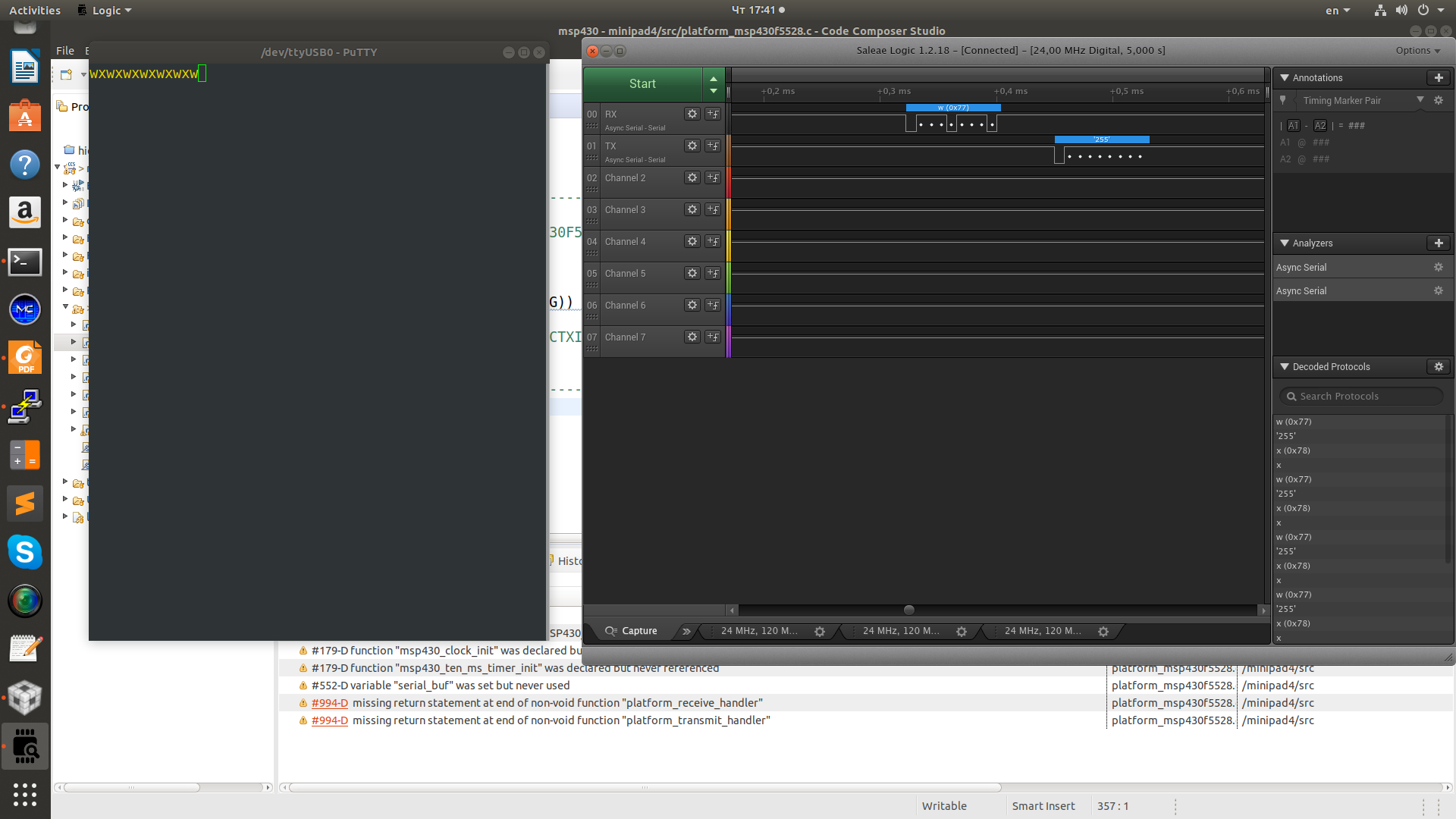
Task: Open Decoded Protocols settings gear
Action: point(1438,367)
